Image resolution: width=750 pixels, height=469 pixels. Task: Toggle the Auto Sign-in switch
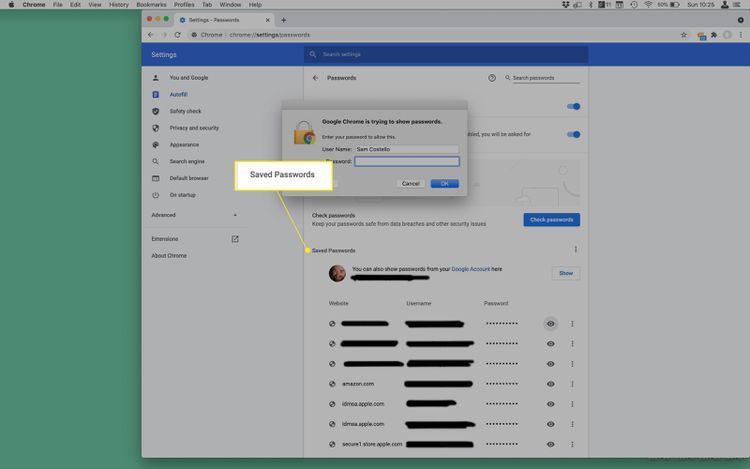(574, 134)
